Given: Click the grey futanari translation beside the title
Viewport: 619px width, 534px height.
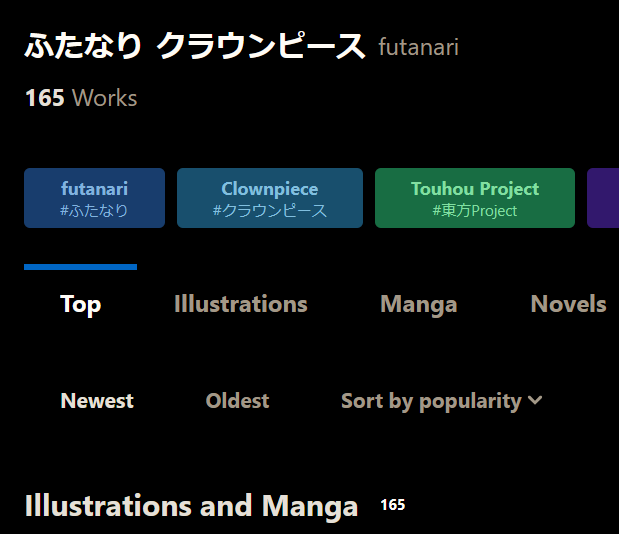Looking at the screenshot, I should coord(418,47).
